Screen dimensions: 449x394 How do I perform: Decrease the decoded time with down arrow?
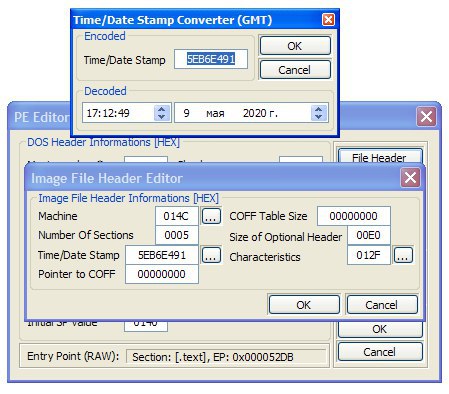tap(162, 117)
